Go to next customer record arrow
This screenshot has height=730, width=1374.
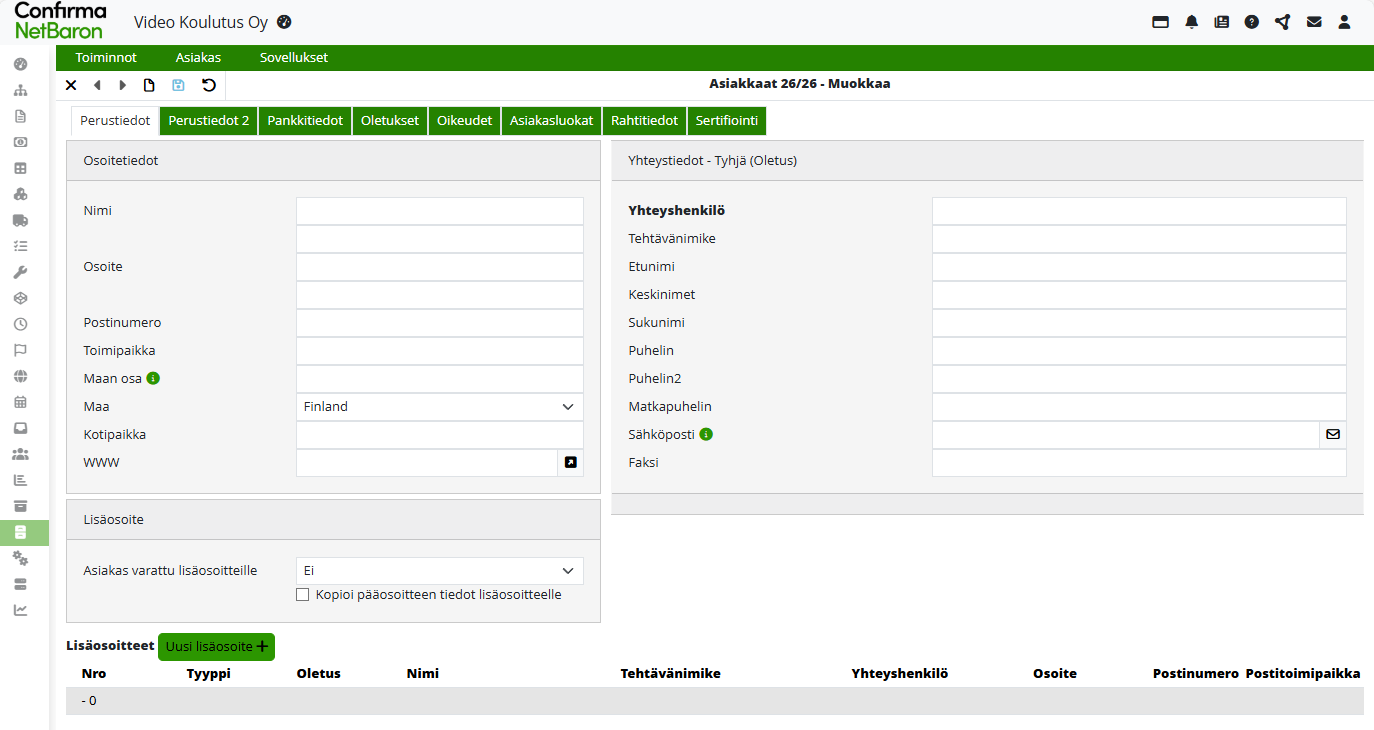(x=123, y=85)
